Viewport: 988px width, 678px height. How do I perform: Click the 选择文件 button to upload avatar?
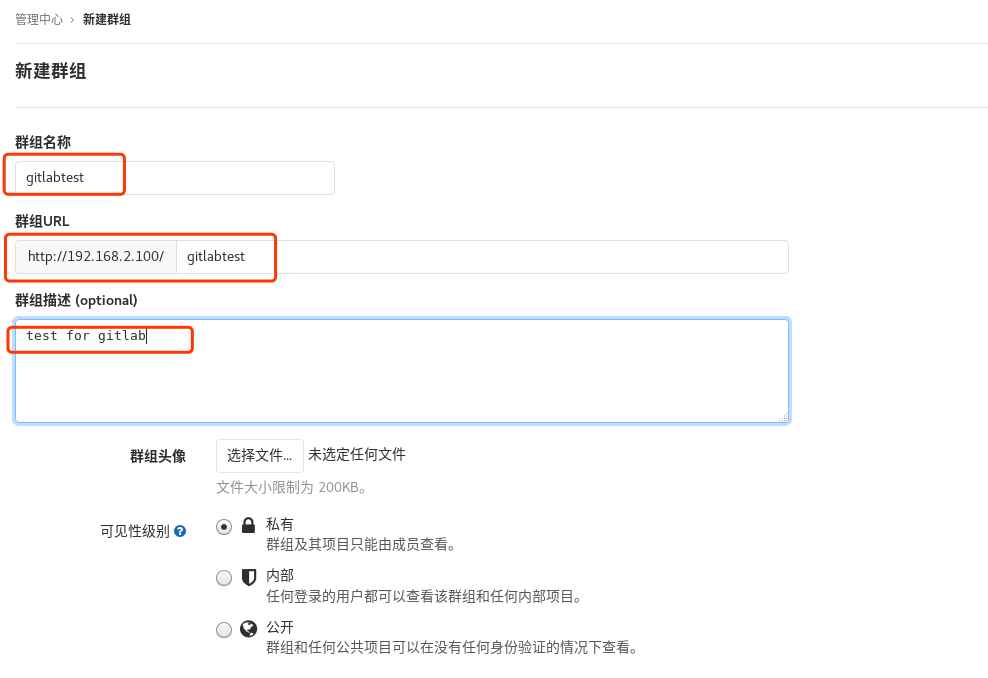point(259,455)
